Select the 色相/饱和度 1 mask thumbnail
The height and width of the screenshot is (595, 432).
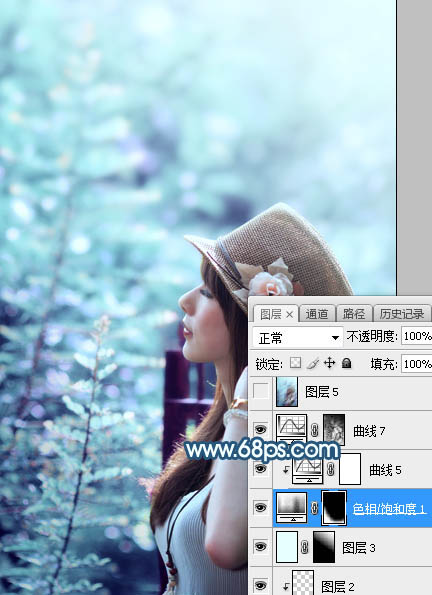click(334, 508)
